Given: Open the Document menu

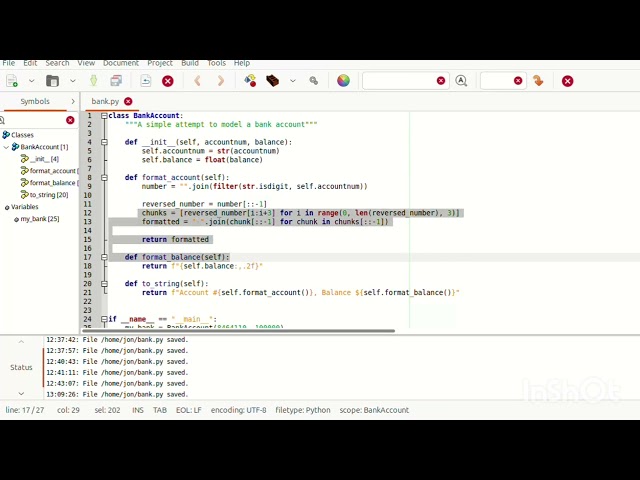Looking at the screenshot, I should click(x=121, y=63).
